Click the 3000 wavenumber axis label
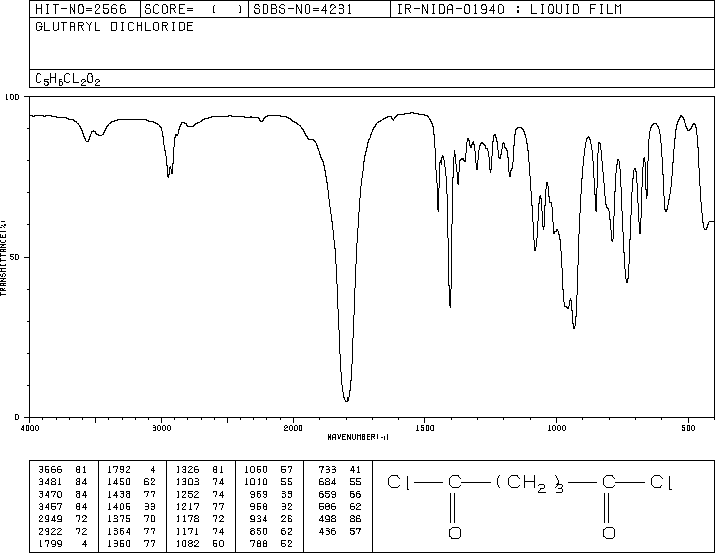The width and height of the screenshot is (715, 553). pos(161,428)
